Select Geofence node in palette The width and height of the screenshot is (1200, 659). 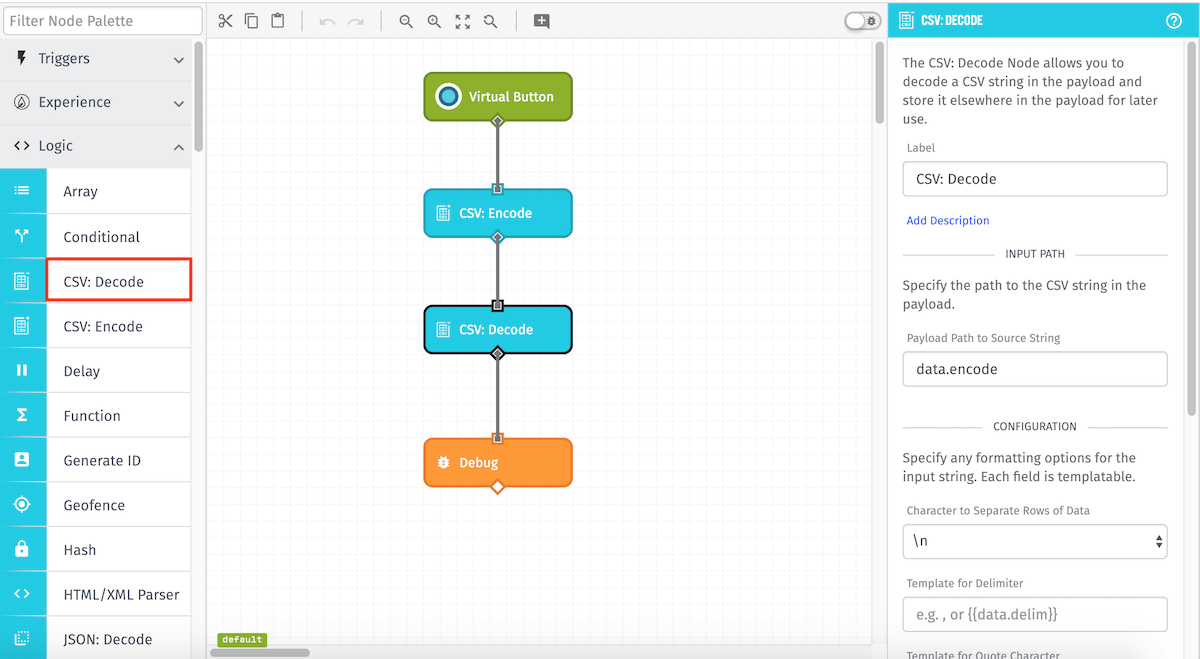[x=118, y=505]
